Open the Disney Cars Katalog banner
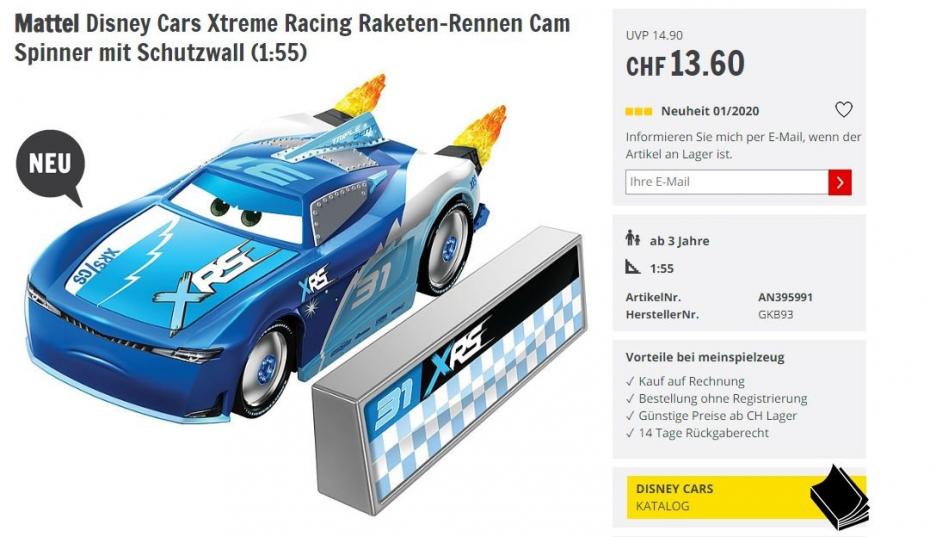 (x=746, y=497)
